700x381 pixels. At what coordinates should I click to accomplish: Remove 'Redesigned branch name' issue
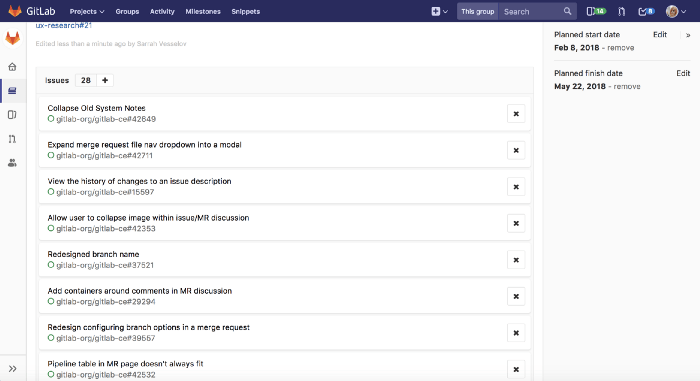516,260
